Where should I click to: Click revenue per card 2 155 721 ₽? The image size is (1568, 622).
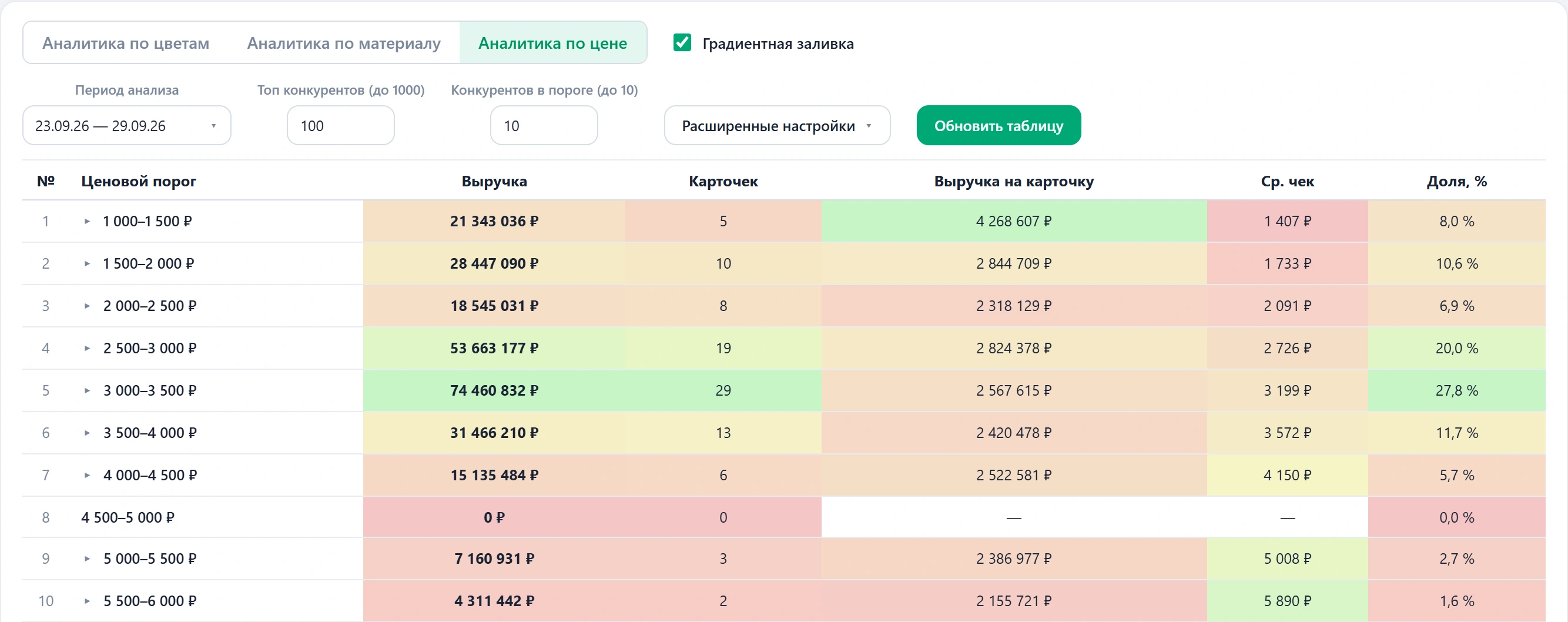[x=1014, y=601]
